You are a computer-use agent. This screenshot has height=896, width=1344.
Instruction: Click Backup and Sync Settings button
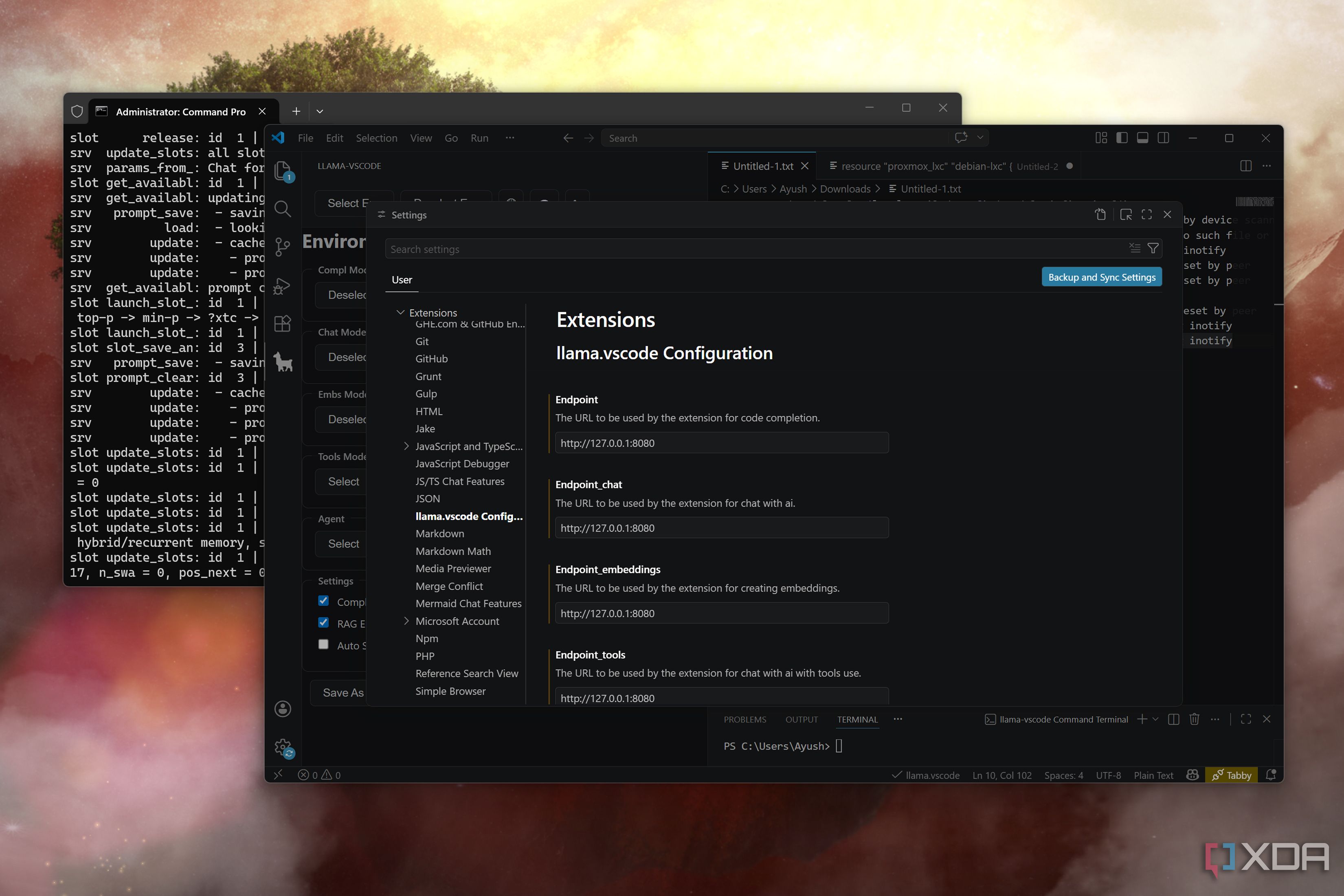pyautogui.click(x=1101, y=277)
